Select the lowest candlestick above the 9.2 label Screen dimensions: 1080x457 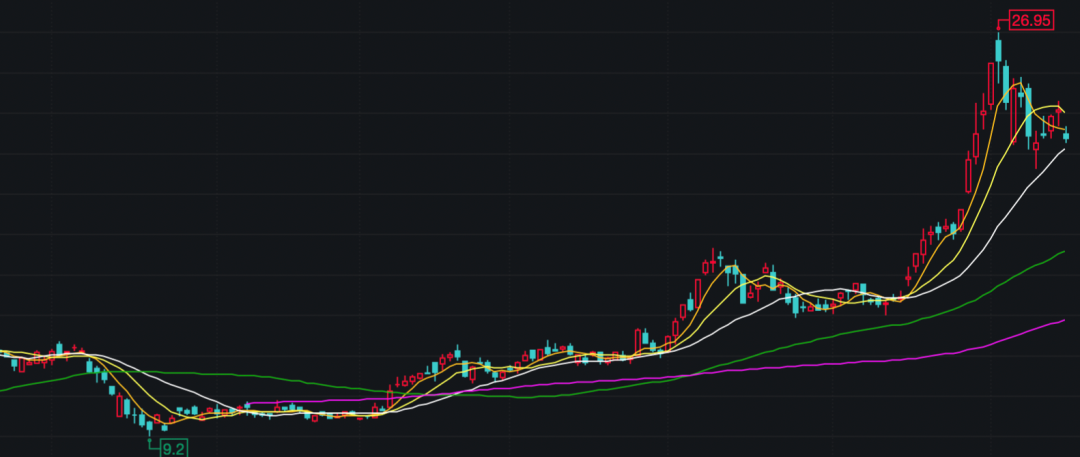pyautogui.click(x=150, y=427)
